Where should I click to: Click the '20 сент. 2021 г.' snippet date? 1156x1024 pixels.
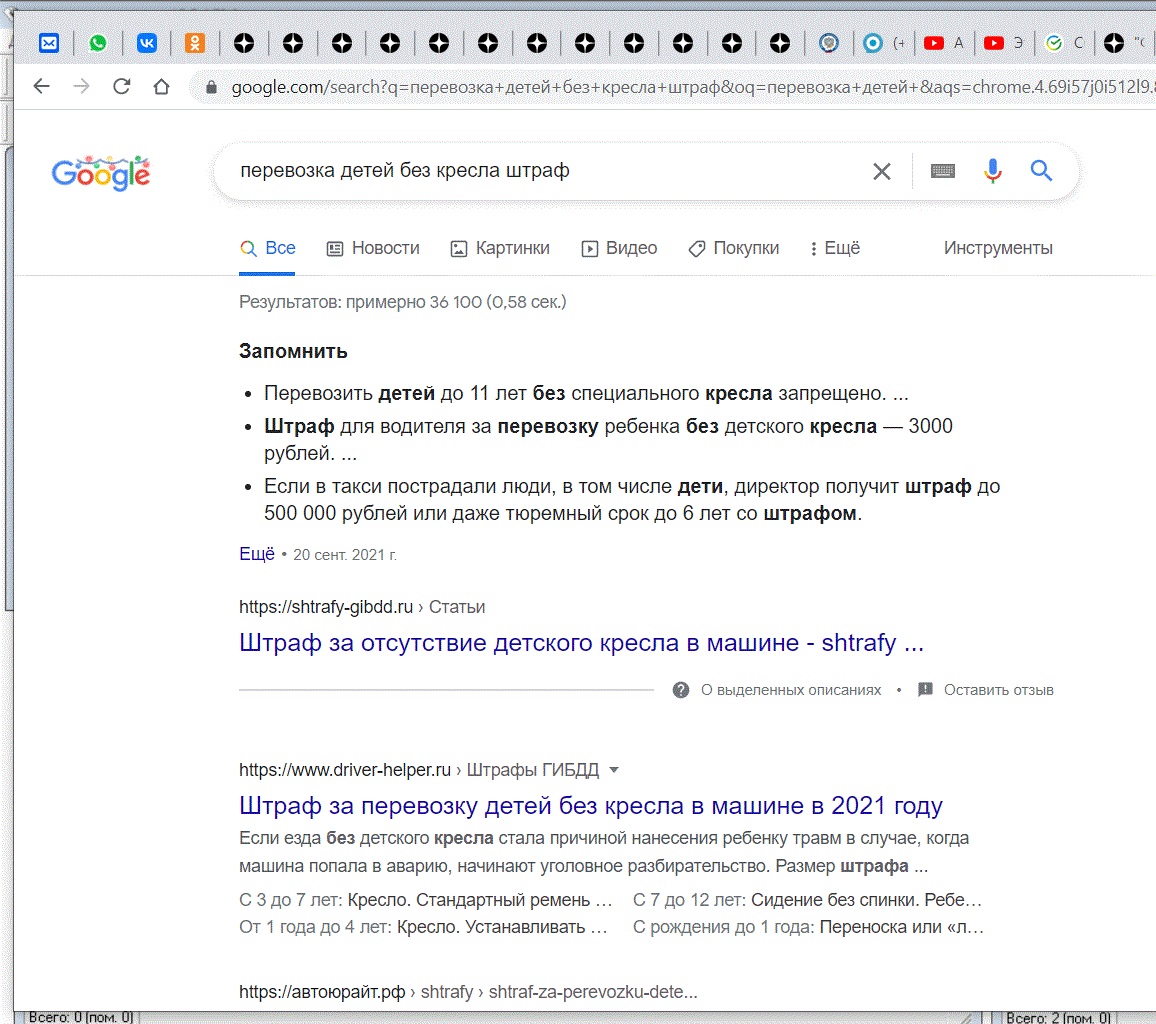344,554
